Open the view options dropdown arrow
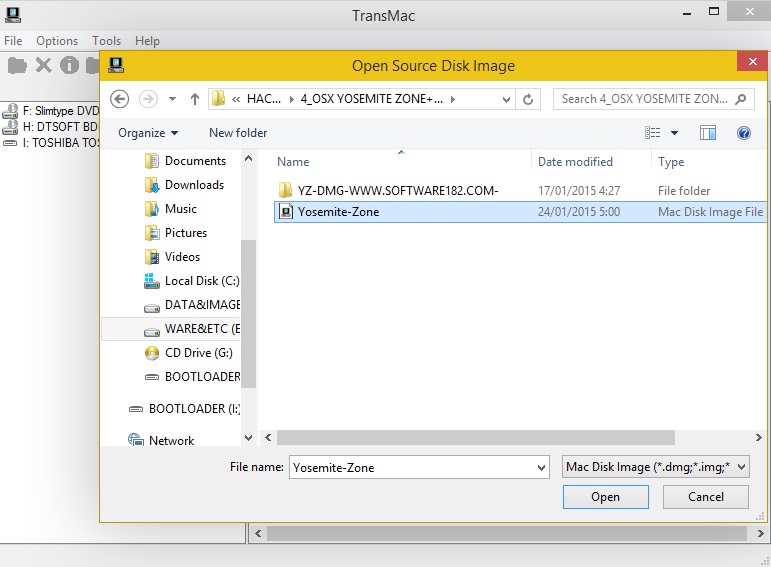This screenshot has height=567, width=771. pyautogui.click(x=675, y=133)
